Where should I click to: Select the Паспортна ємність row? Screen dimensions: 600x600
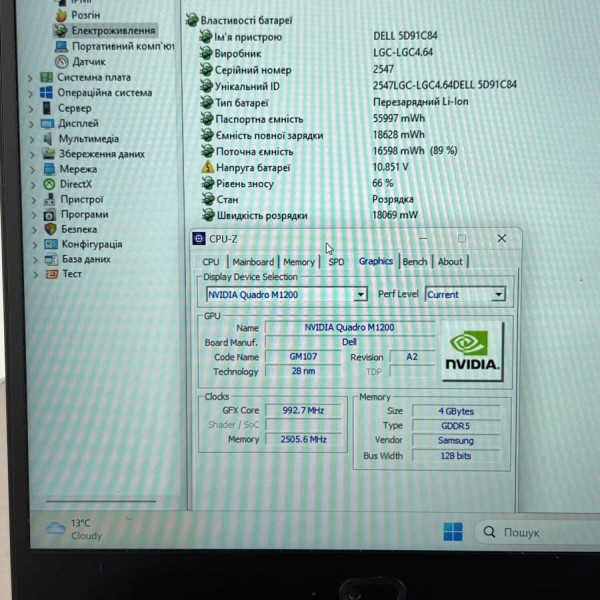click(313, 119)
